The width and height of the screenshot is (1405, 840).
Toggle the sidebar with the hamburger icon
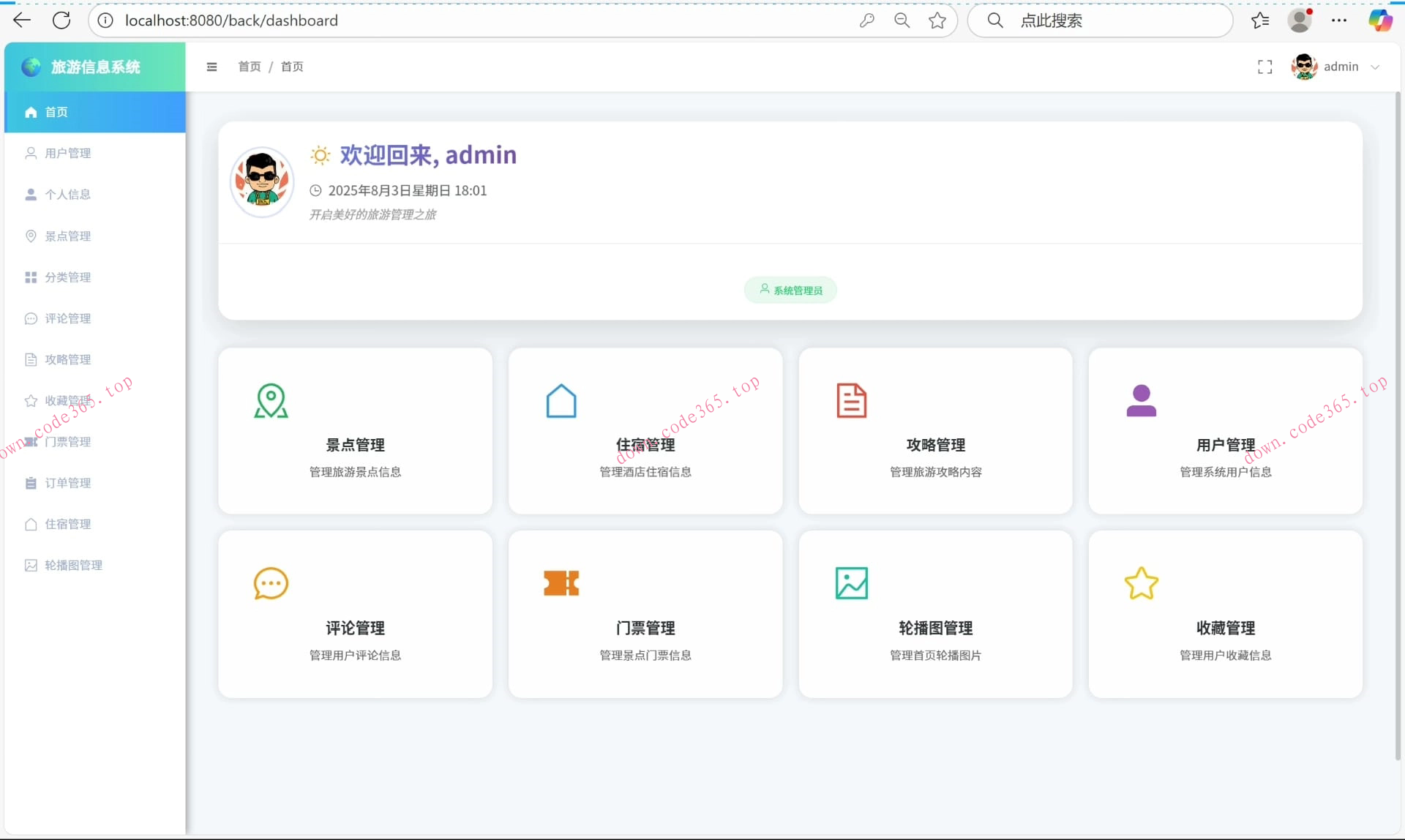(x=212, y=67)
